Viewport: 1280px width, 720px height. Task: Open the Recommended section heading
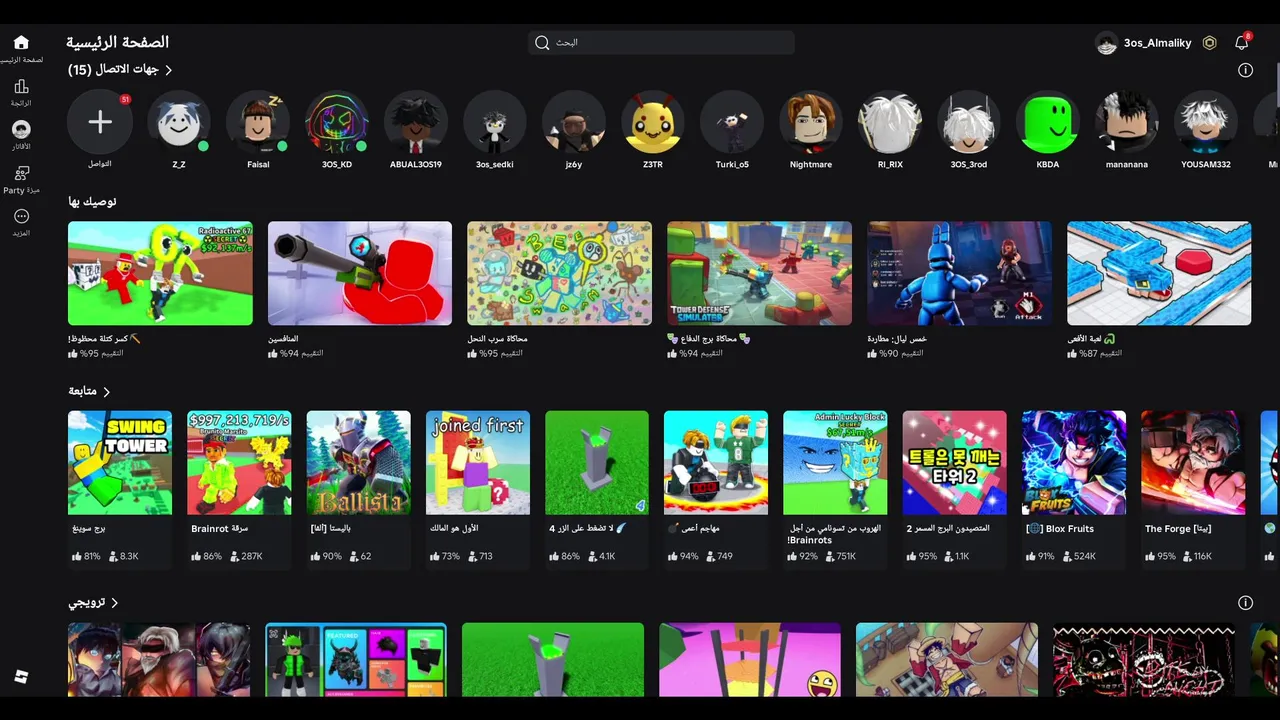pyautogui.click(x=92, y=202)
